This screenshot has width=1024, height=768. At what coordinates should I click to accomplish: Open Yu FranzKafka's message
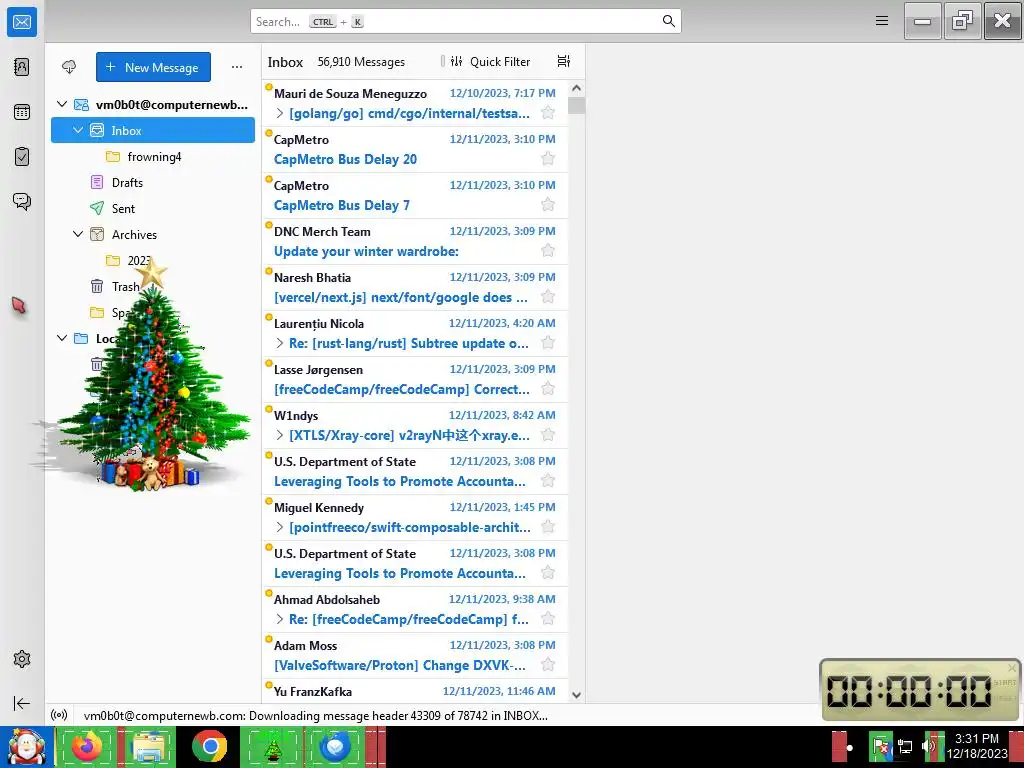pyautogui.click(x=415, y=691)
